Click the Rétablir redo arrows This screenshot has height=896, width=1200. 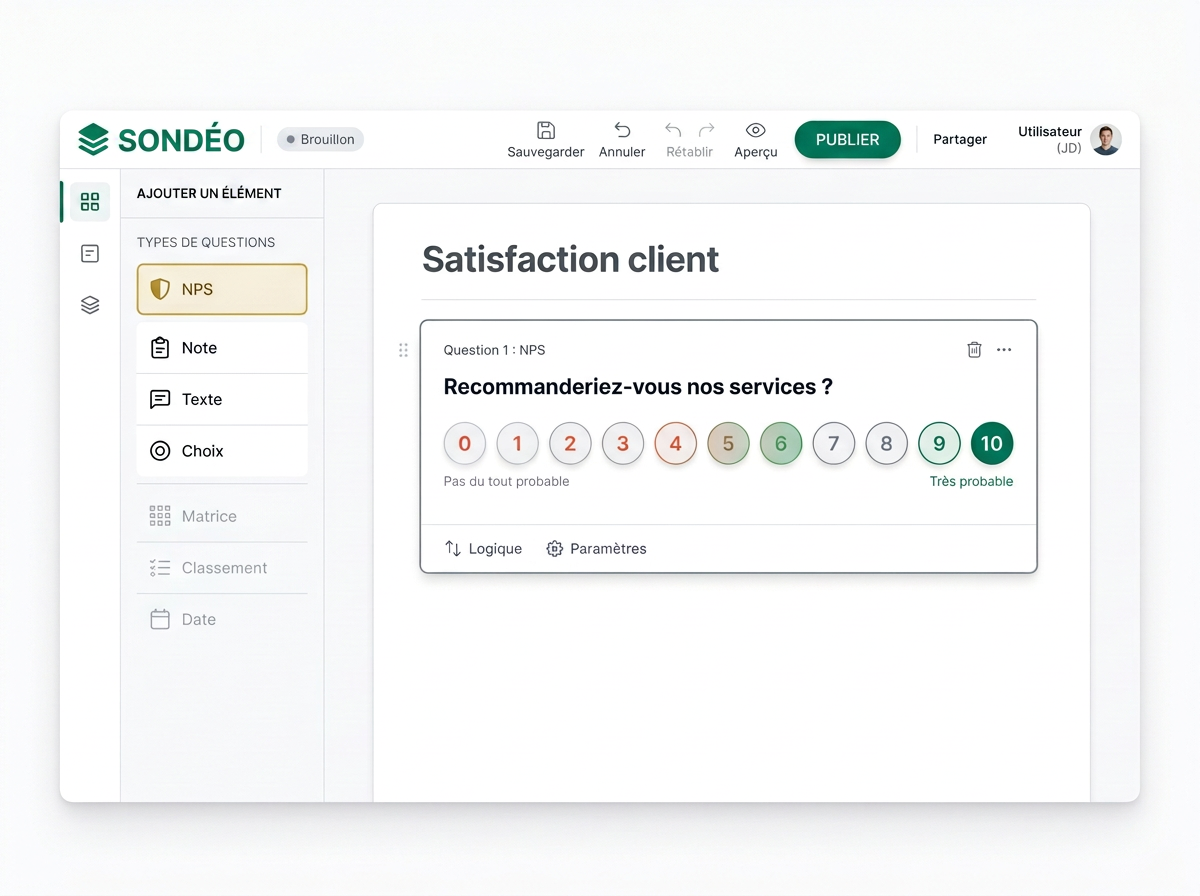(x=690, y=130)
